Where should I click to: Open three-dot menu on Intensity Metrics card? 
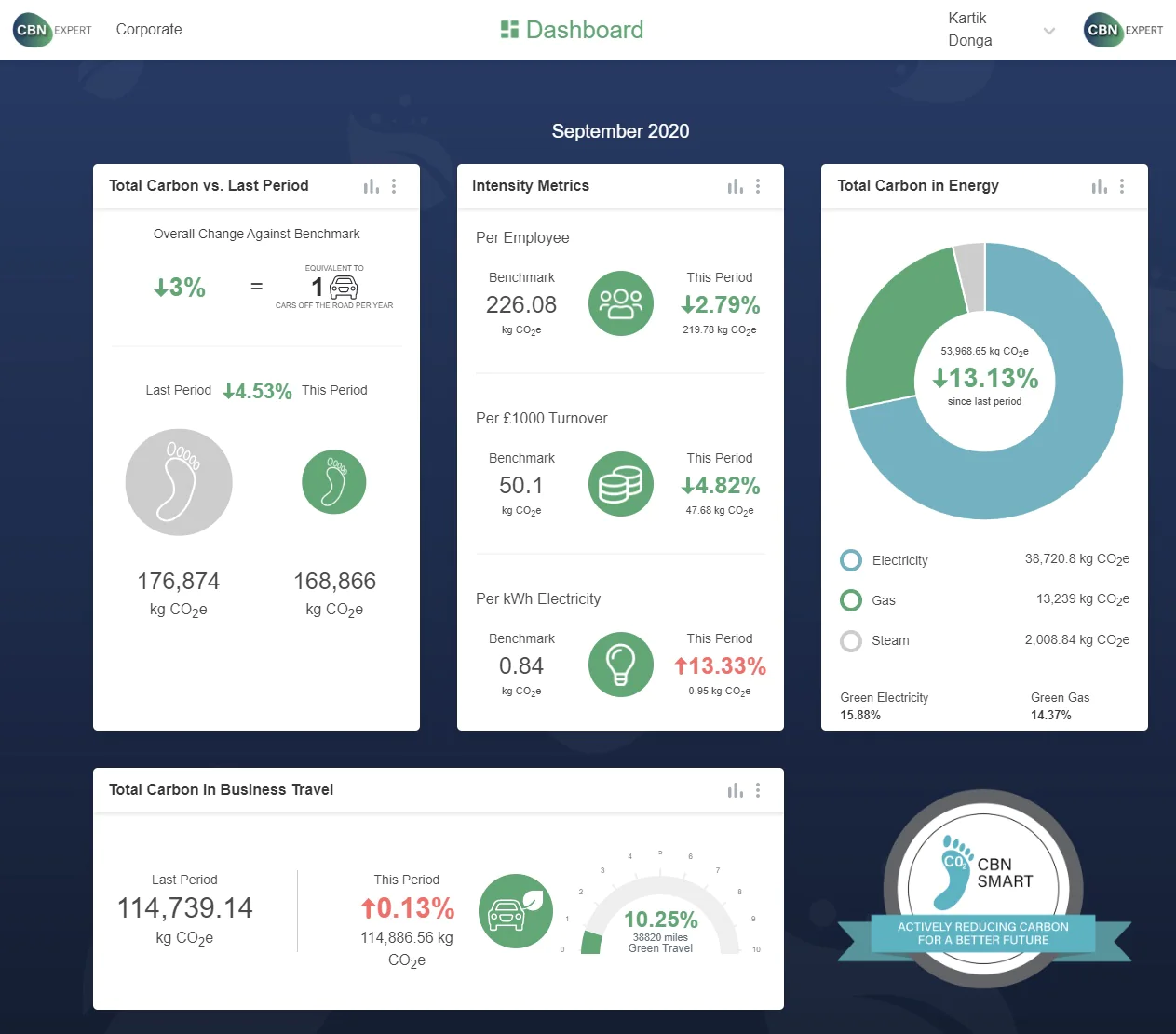click(758, 186)
